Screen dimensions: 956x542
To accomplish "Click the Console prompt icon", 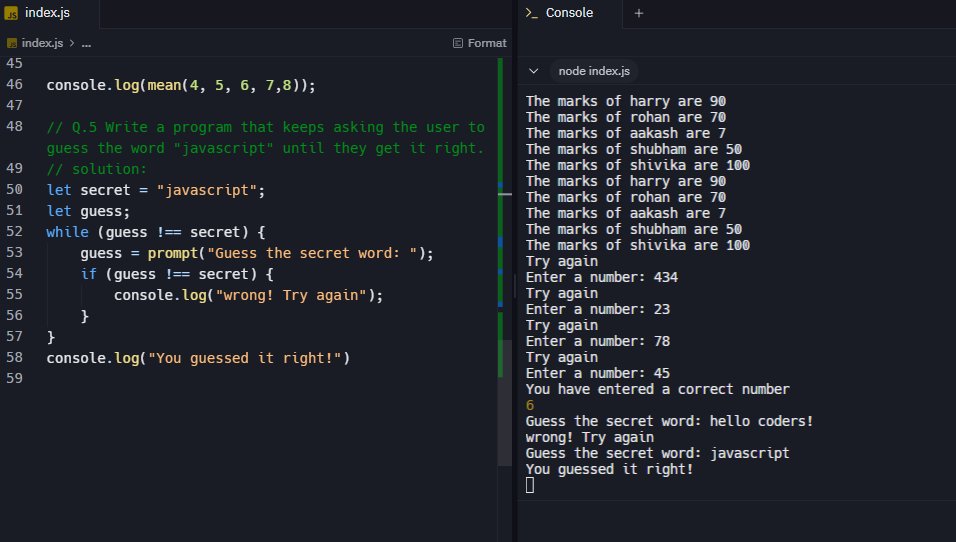I will point(532,13).
